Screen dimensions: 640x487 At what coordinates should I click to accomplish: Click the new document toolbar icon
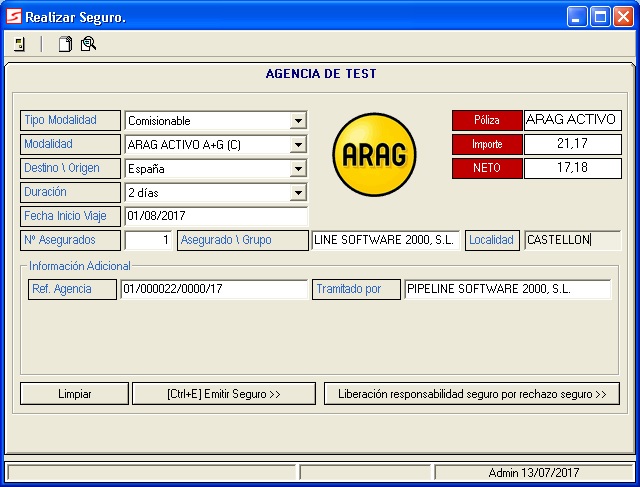pyautogui.click(x=65, y=44)
